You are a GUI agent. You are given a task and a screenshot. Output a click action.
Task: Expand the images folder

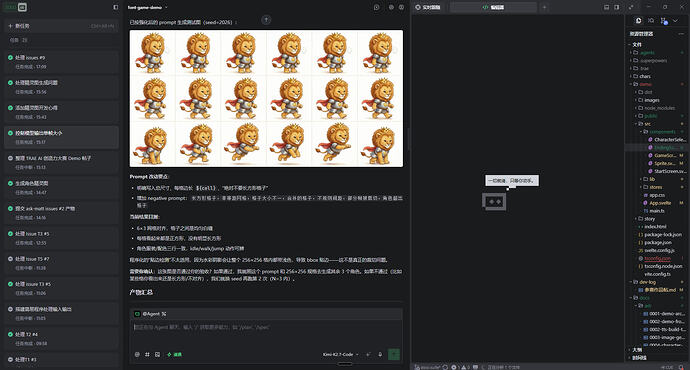(x=657, y=100)
